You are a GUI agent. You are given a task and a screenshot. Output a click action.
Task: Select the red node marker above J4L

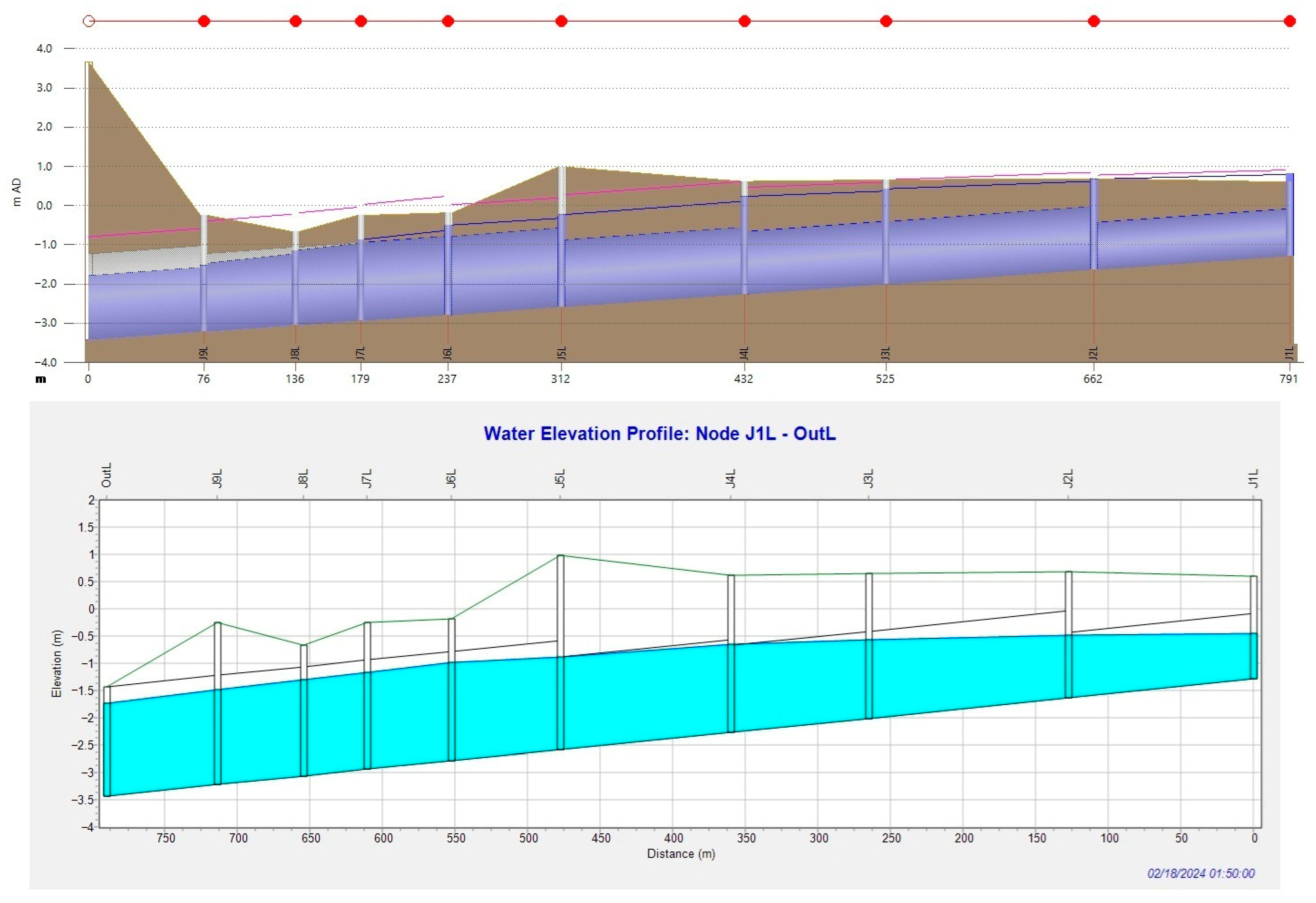744,22
